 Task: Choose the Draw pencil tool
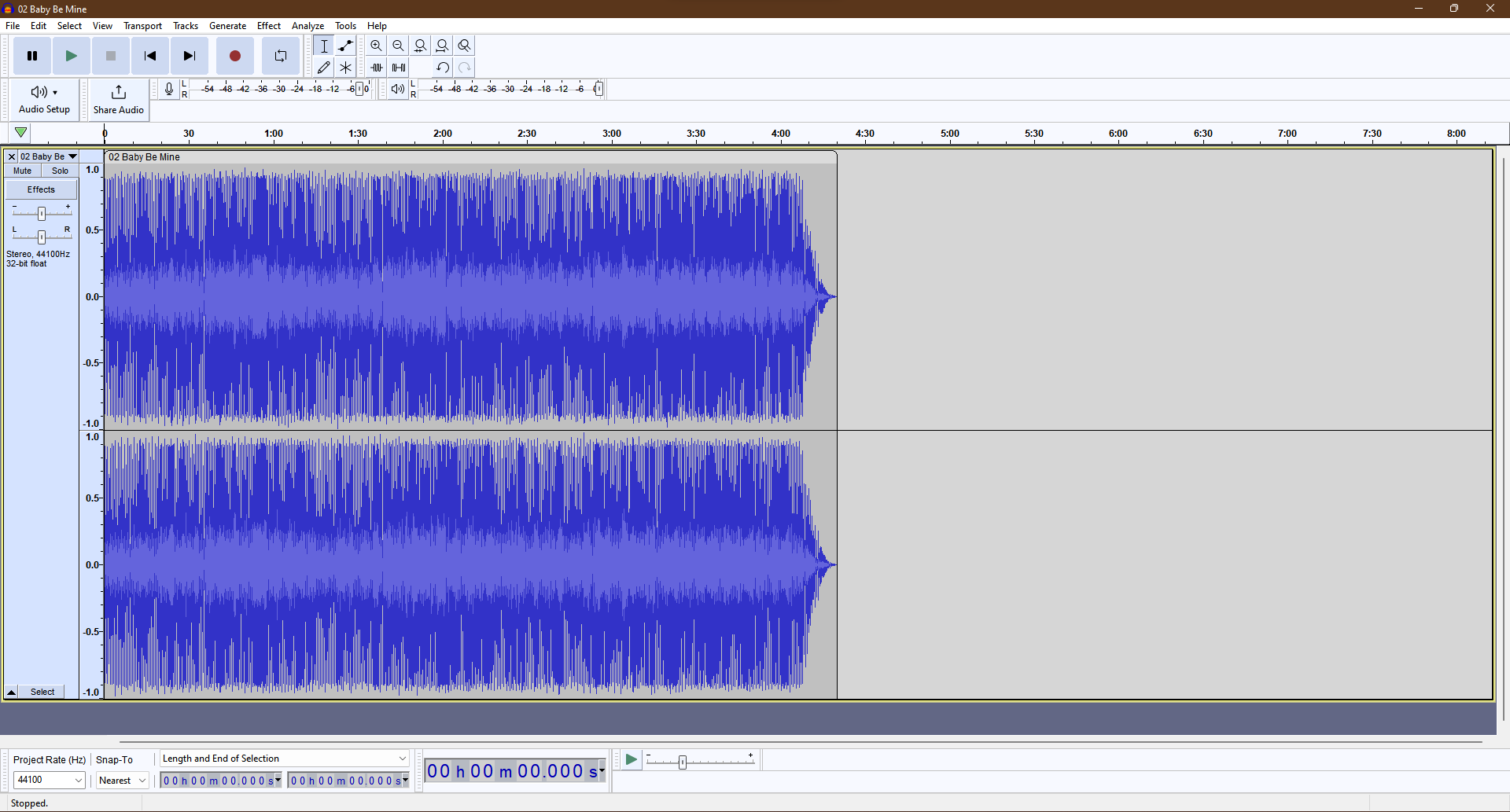(324, 68)
